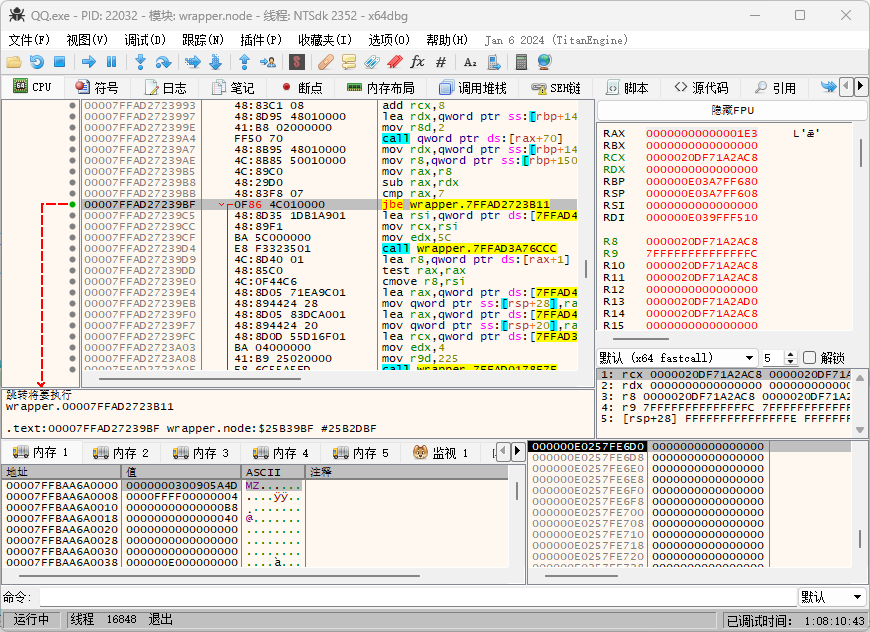Switch to the 内存 2 dump tab
870x632 pixels.
(x=122, y=453)
